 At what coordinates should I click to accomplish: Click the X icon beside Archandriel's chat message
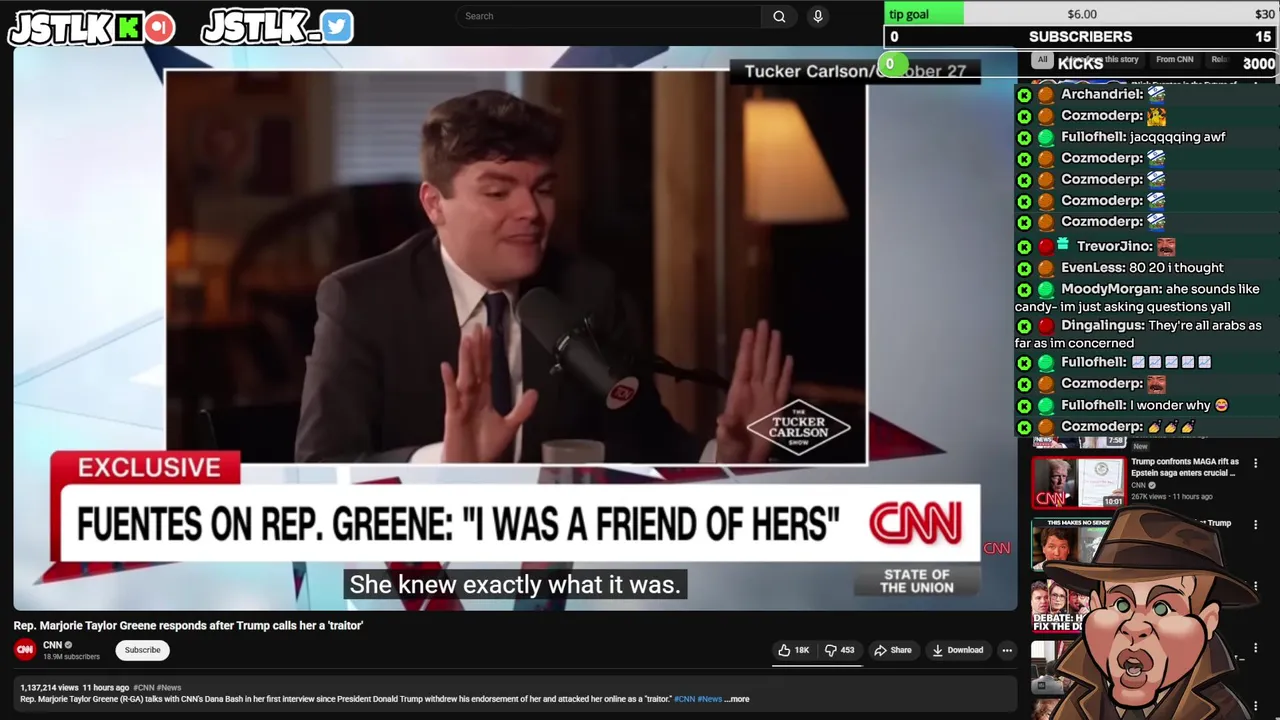[1024, 95]
